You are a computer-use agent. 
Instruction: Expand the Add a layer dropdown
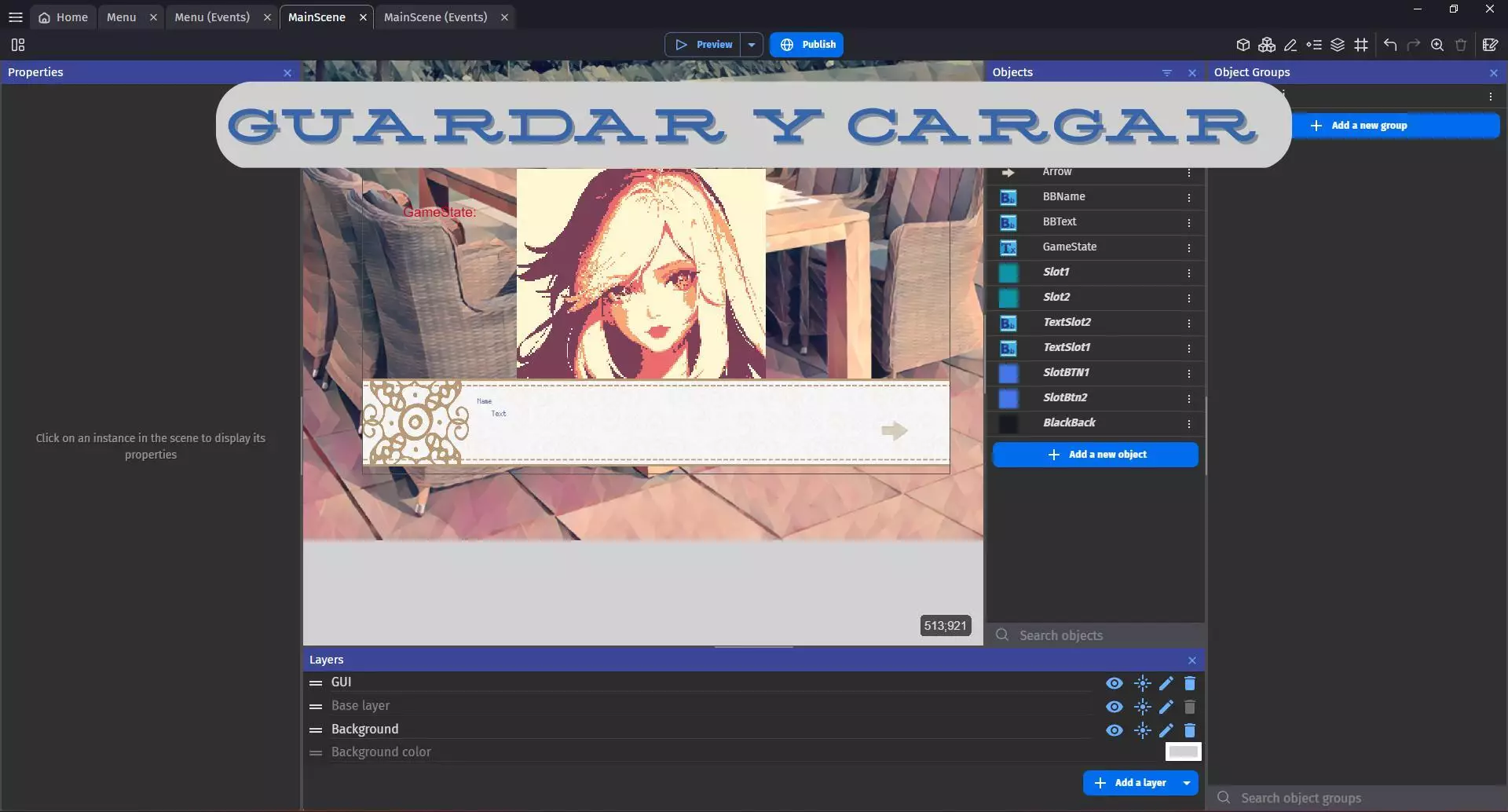click(1186, 782)
